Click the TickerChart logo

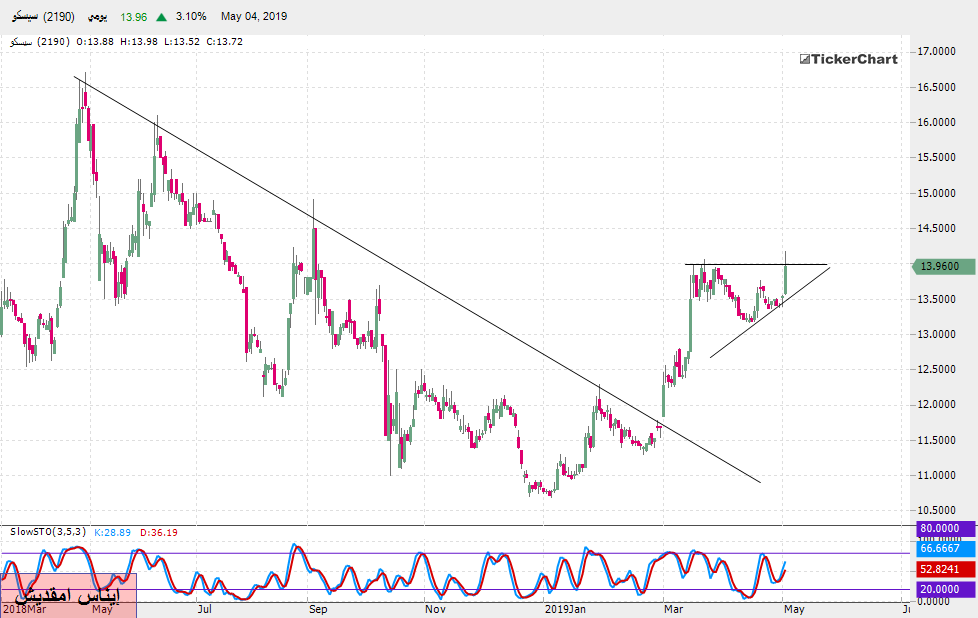coord(849,59)
